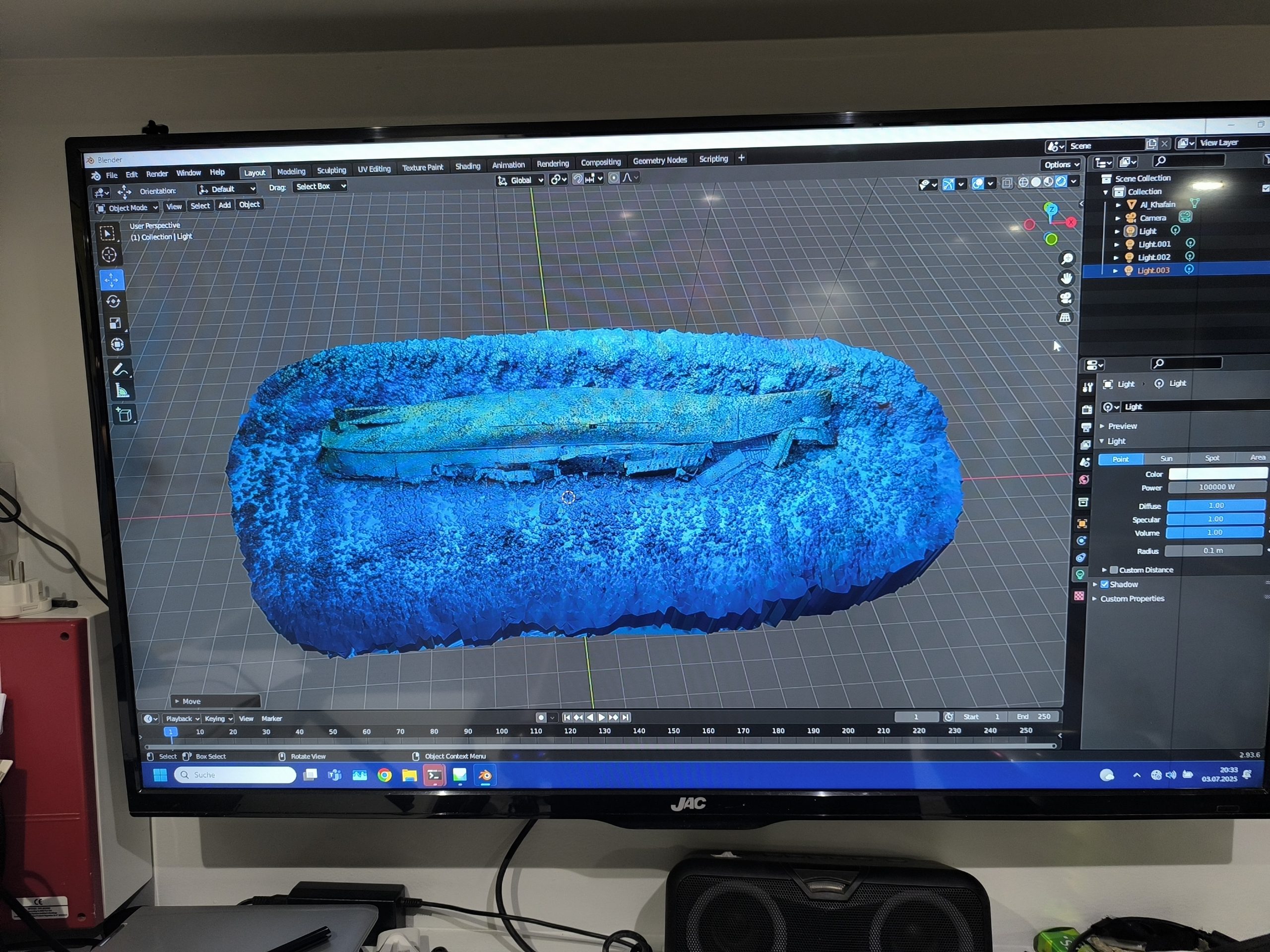Toggle Show Gizmo in viewport header
Screen dimensions: 1270x952
tap(949, 184)
